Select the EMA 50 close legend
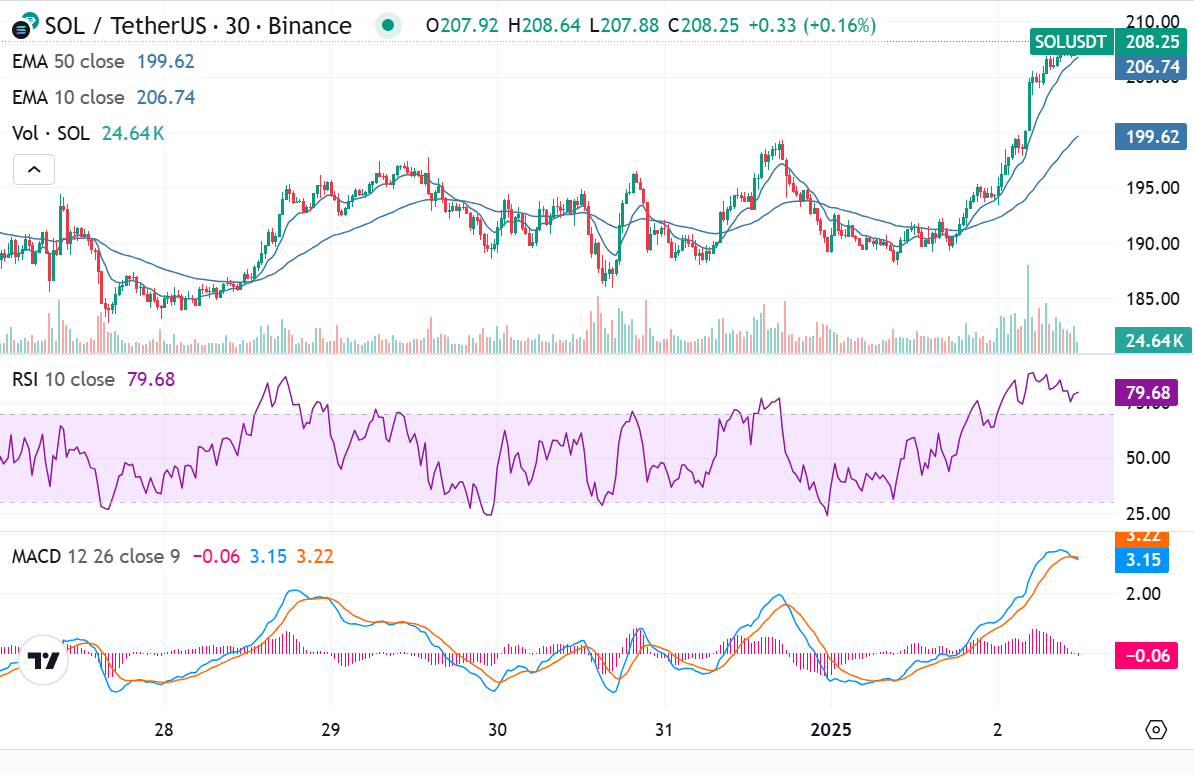 pos(68,61)
